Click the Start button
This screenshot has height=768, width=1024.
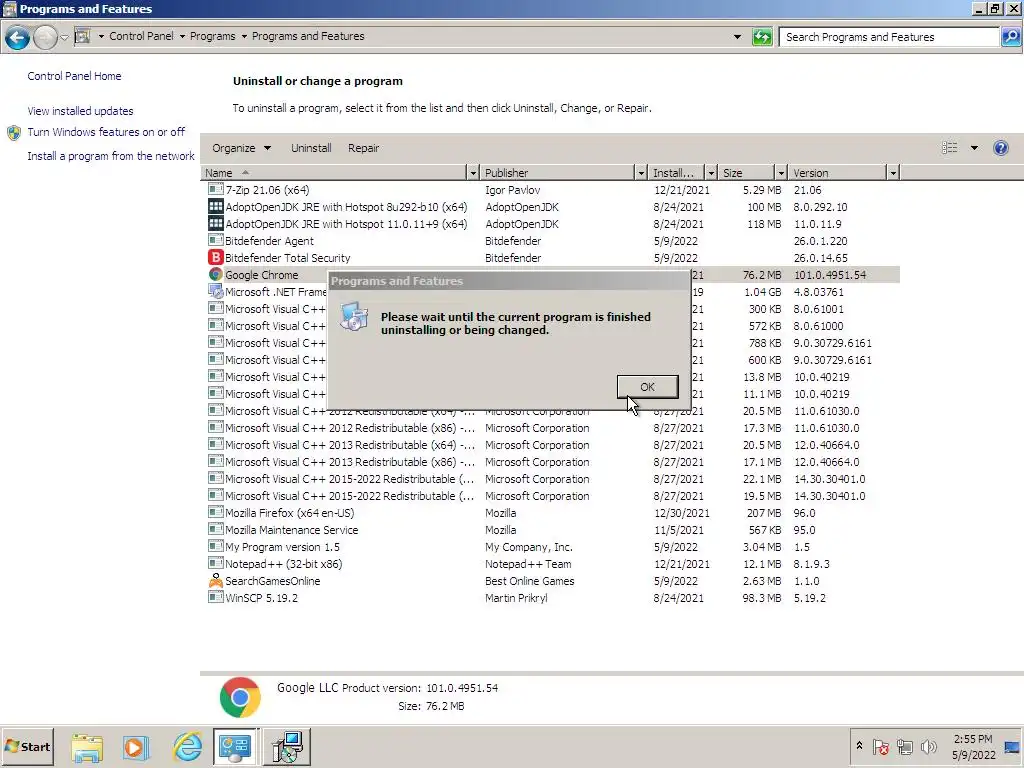27,746
